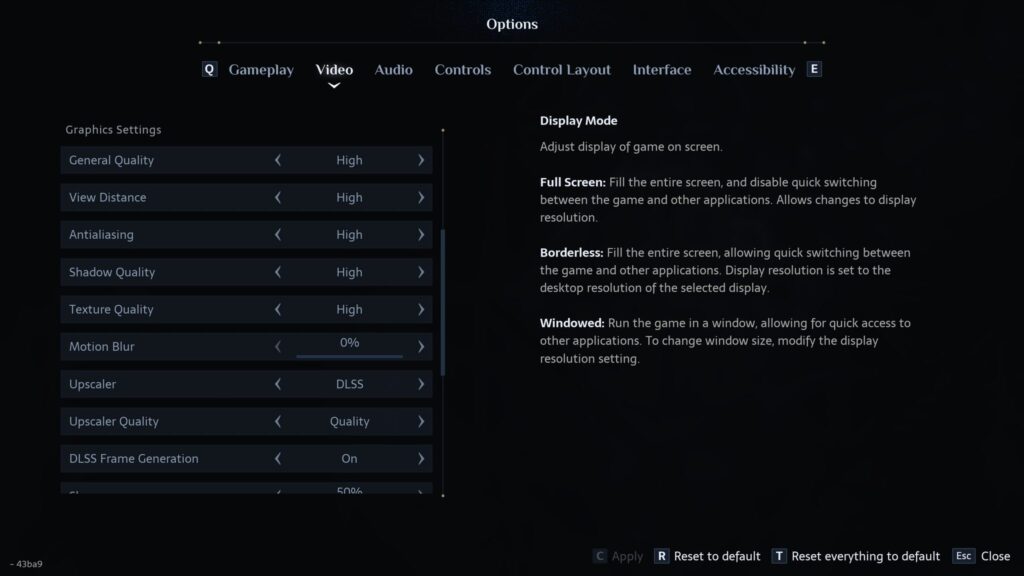This screenshot has width=1024, height=576.
Task: Click right arrow of Antialiasing setting
Action: click(421, 234)
